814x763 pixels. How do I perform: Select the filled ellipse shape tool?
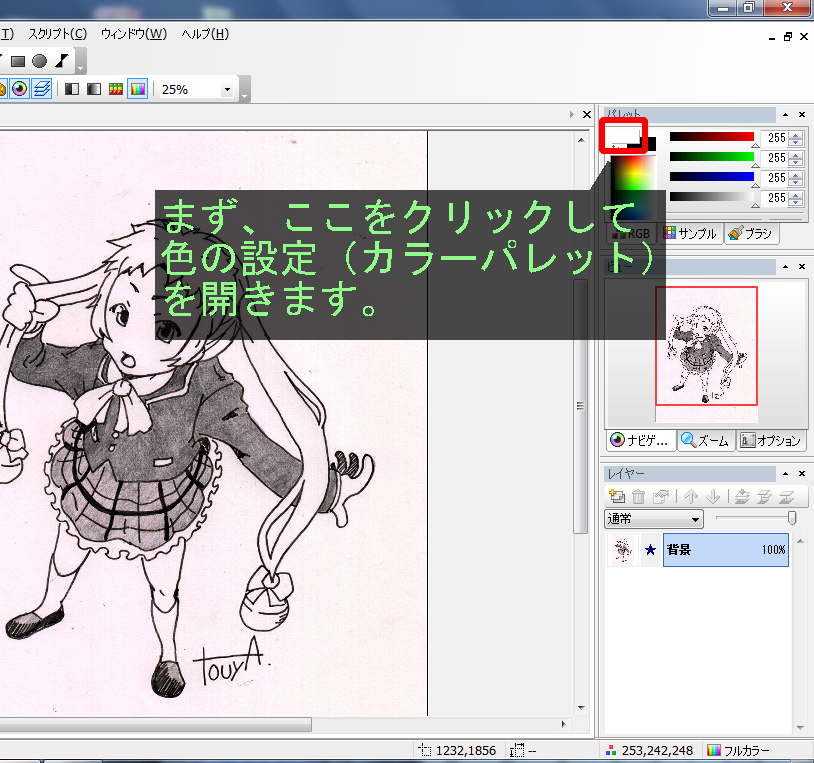39,61
